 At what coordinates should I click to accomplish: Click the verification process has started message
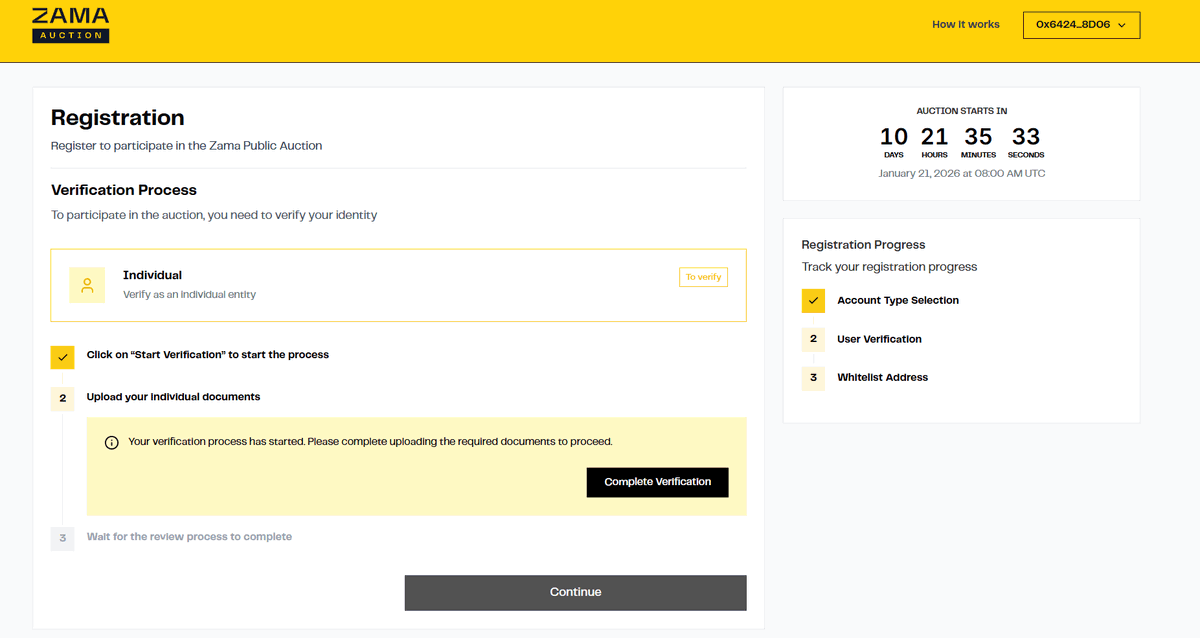pos(370,441)
